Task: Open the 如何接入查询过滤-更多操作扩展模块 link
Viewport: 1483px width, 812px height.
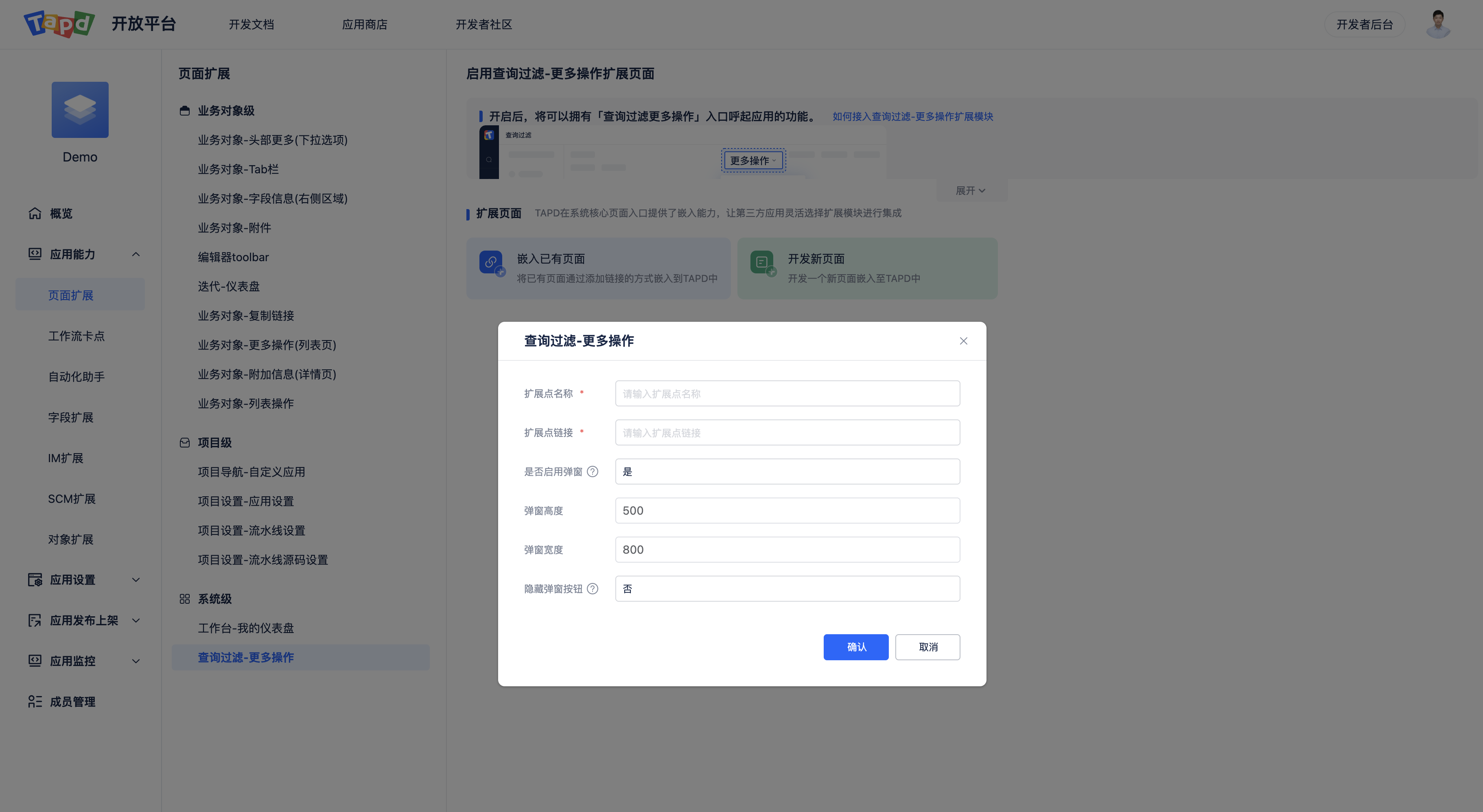Action: pyautogui.click(x=912, y=116)
